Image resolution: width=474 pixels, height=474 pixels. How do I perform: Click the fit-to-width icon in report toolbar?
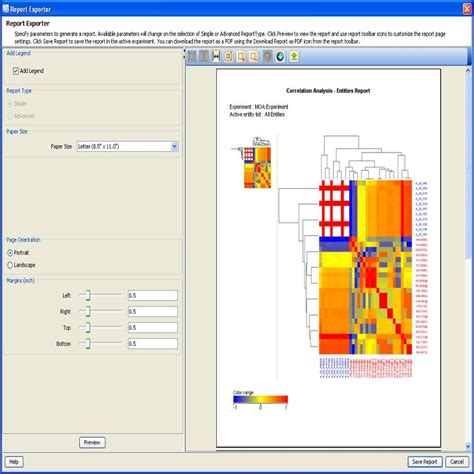pos(216,56)
